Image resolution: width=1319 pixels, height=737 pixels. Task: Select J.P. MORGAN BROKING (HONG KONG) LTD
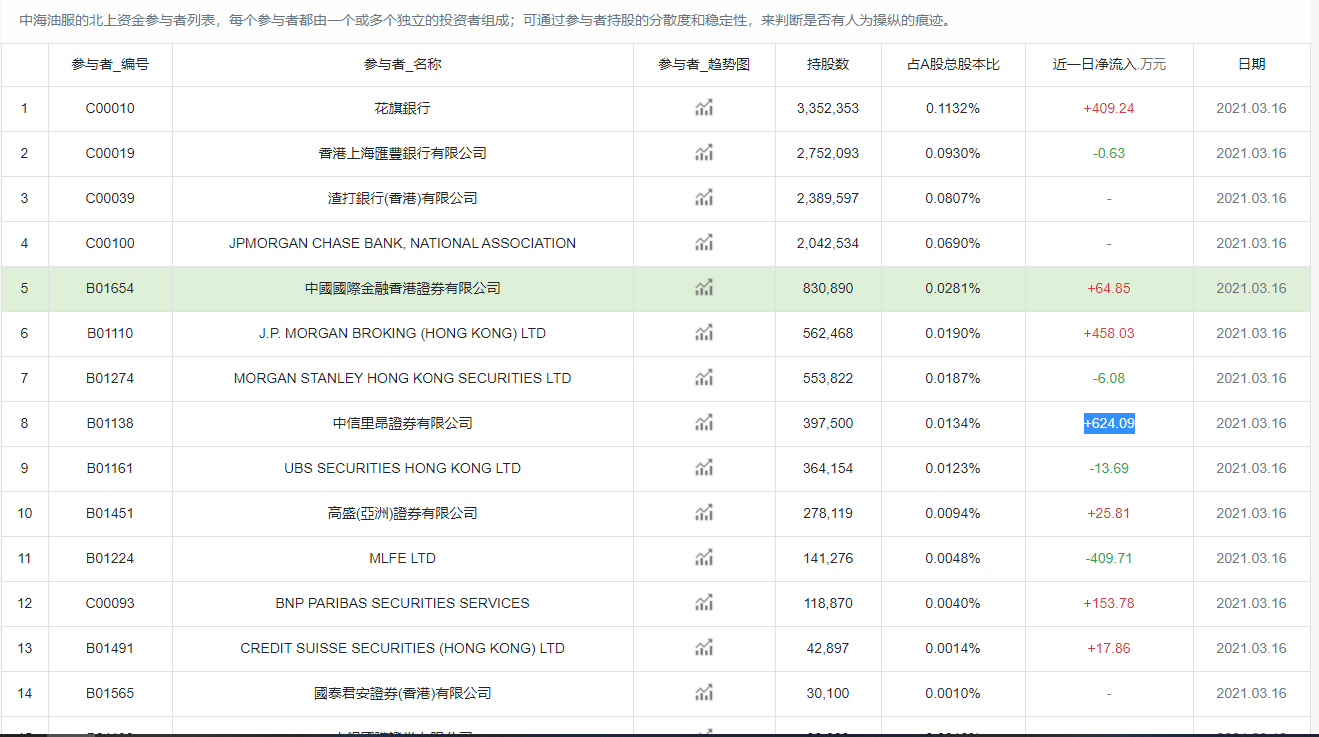(x=402, y=333)
